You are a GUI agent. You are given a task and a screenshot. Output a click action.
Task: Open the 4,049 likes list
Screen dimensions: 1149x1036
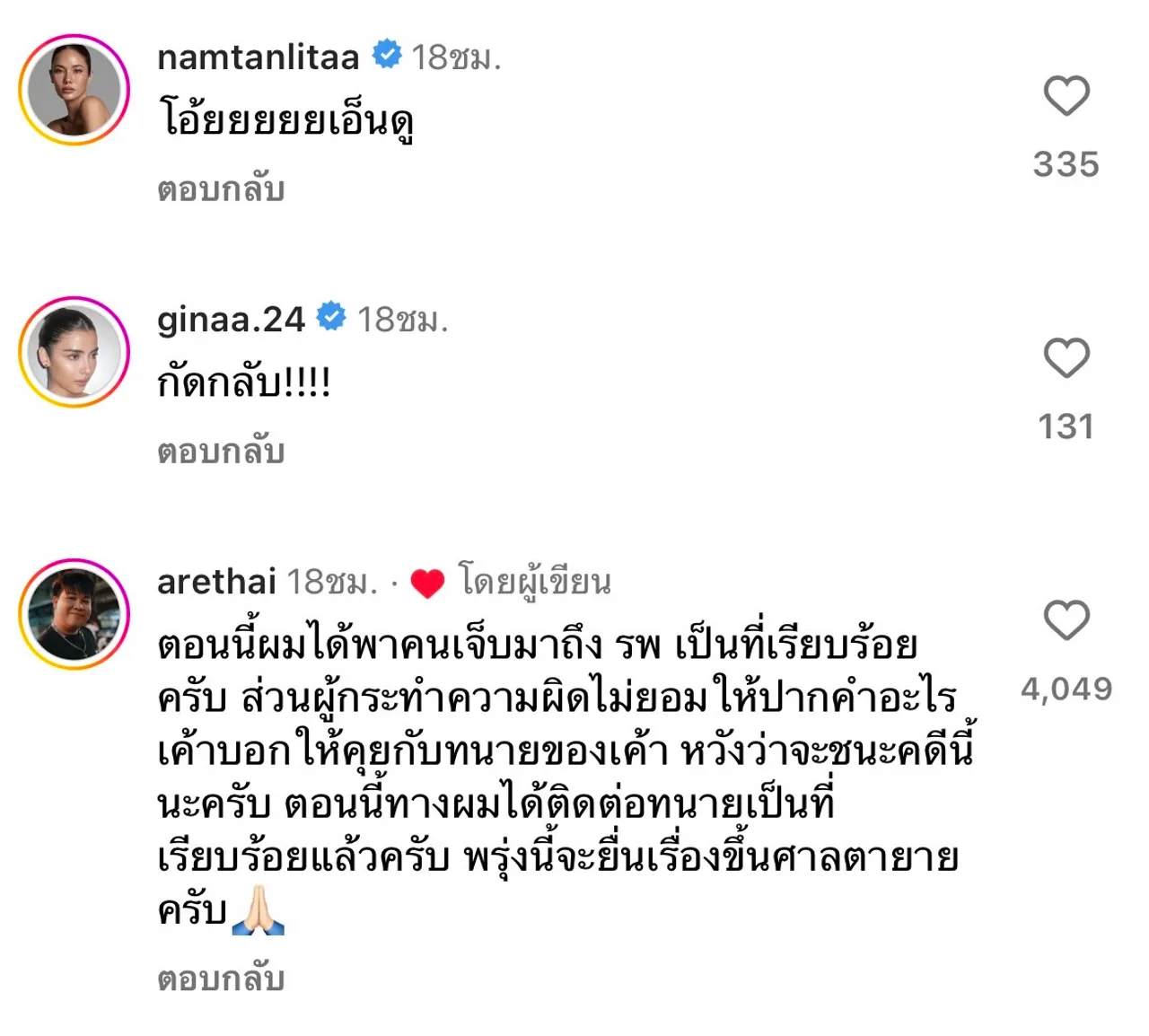[x=1066, y=689]
